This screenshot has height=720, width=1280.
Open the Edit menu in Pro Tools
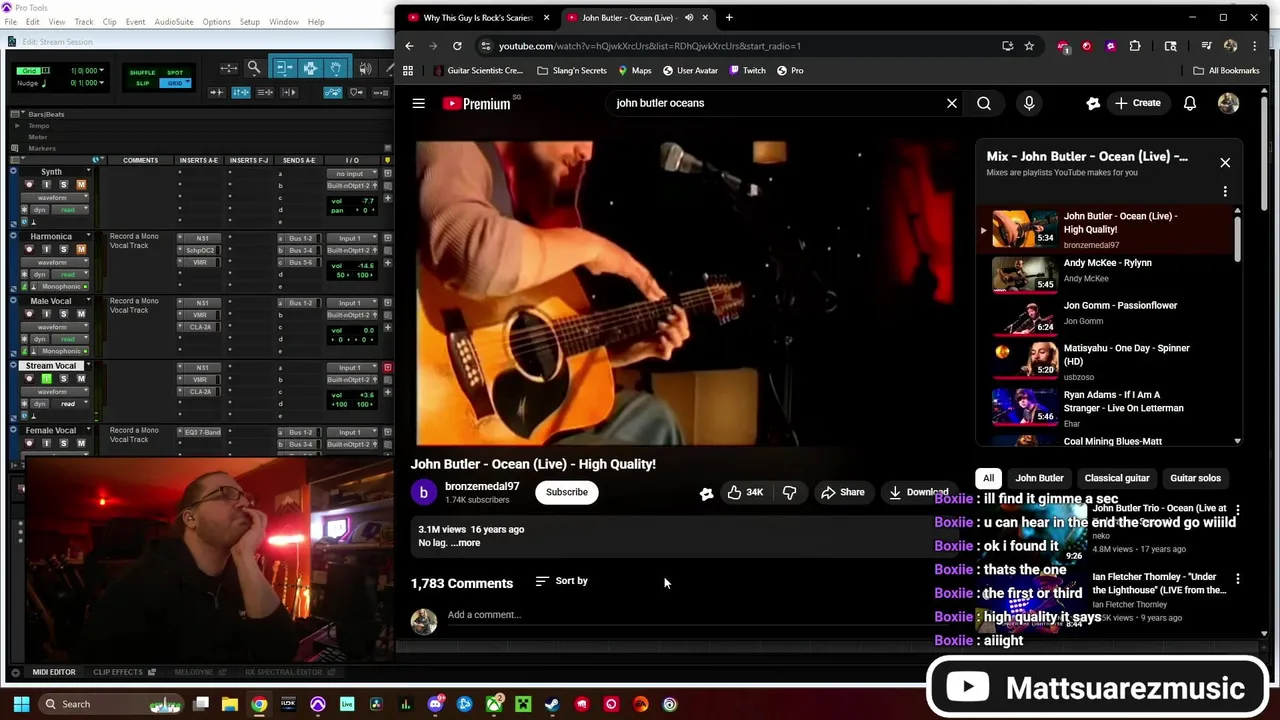pyautogui.click(x=33, y=22)
